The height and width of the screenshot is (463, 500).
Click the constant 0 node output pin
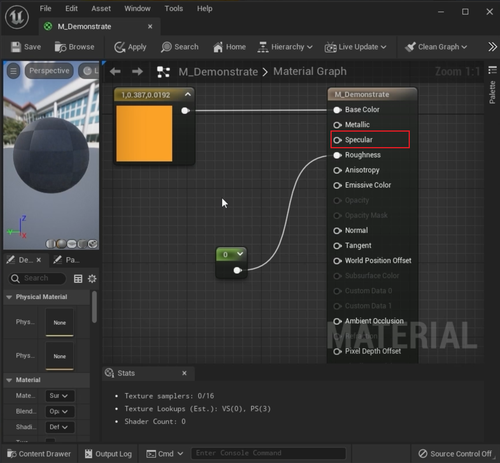(x=237, y=270)
